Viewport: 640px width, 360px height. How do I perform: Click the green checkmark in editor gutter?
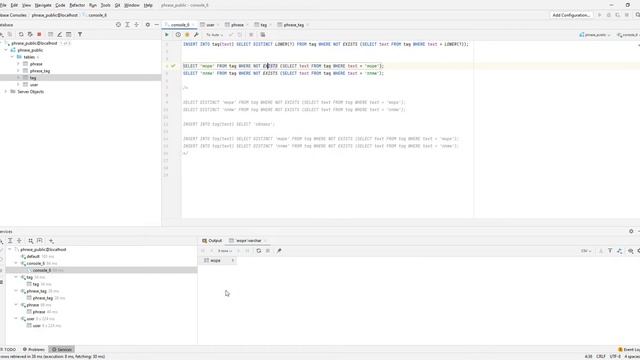tap(173, 66)
